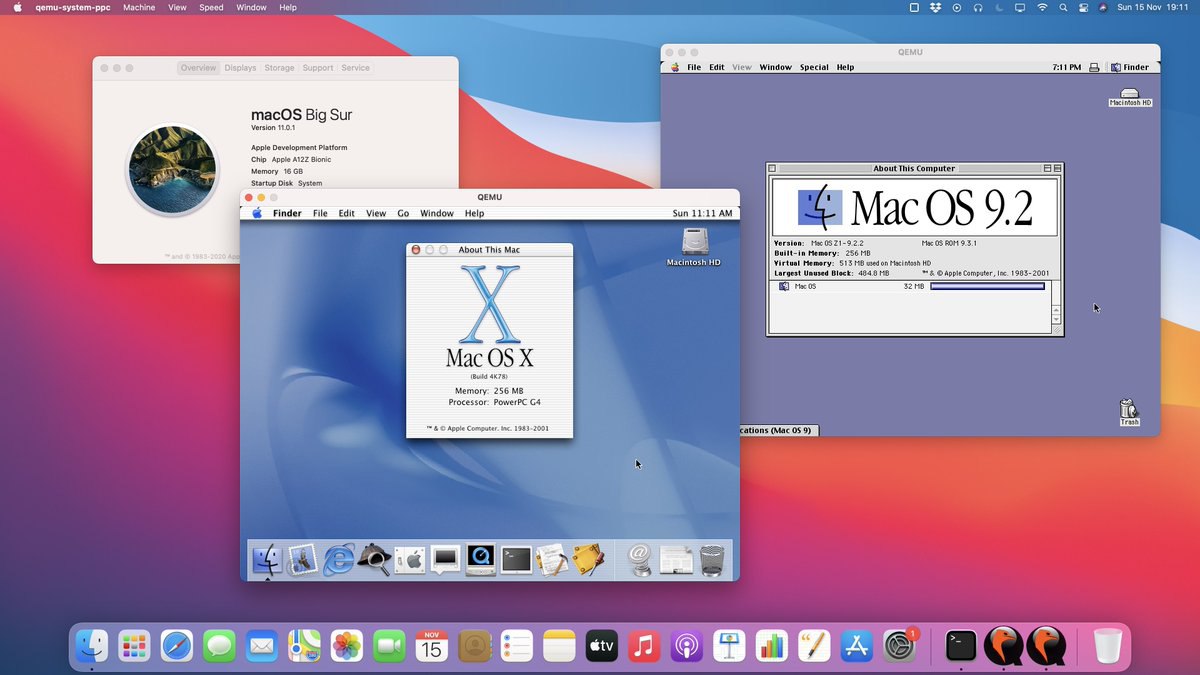Click the Mac OS memory usage bar
The height and width of the screenshot is (675, 1200).
click(x=987, y=286)
